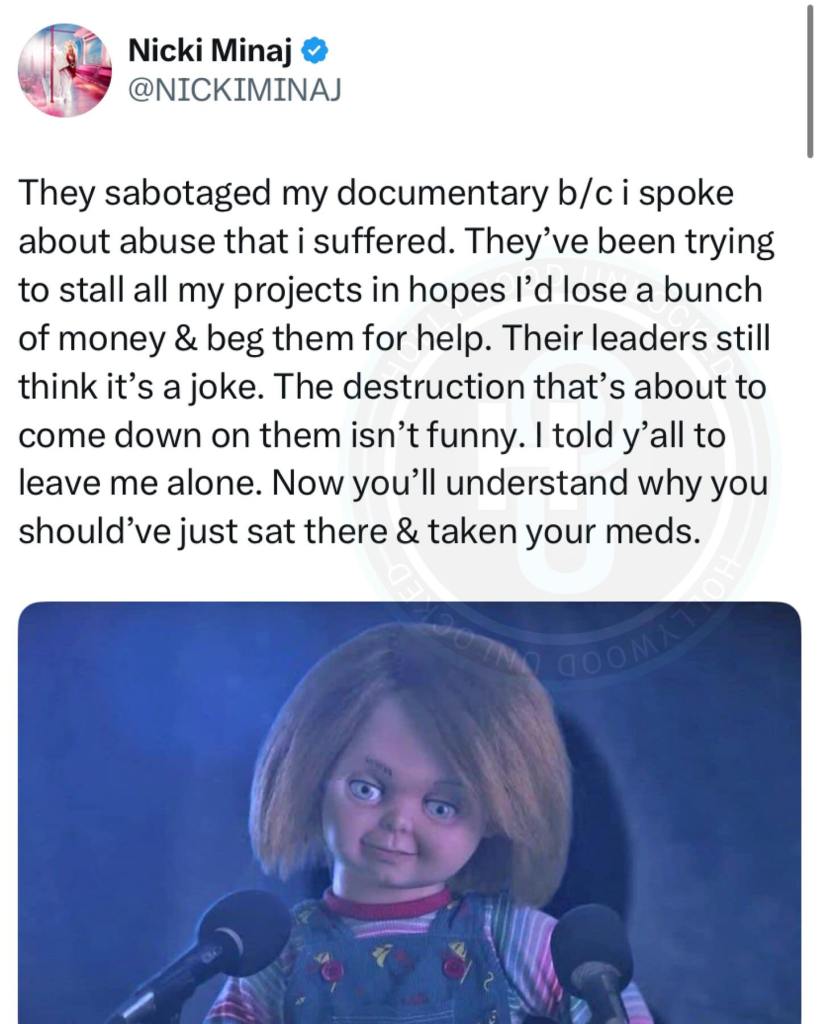The height and width of the screenshot is (1024, 819).
Task: Open the attached Chucky doll image
Action: click(x=410, y=812)
